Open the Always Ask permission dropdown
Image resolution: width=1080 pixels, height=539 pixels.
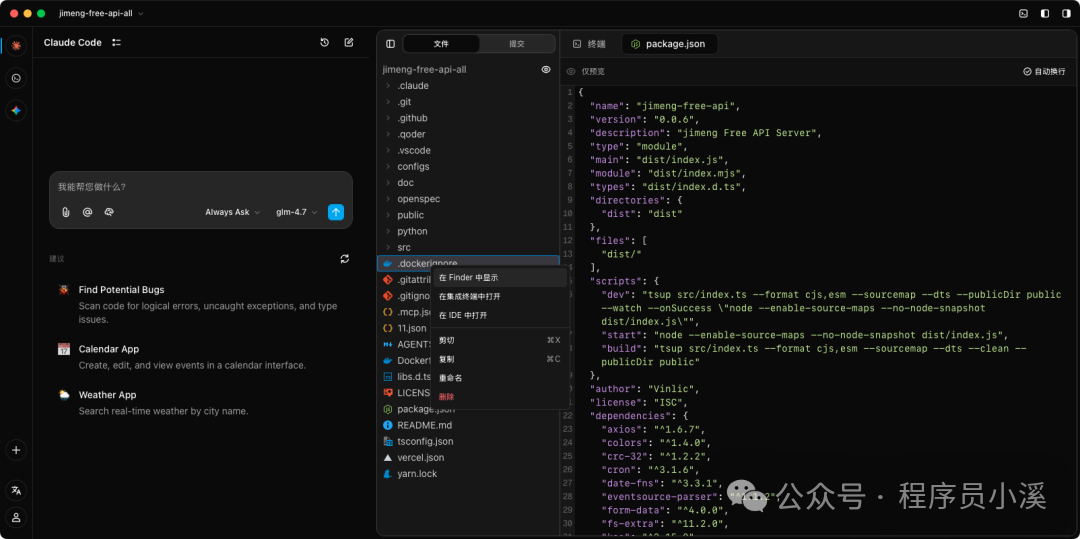click(x=233, y=212)
